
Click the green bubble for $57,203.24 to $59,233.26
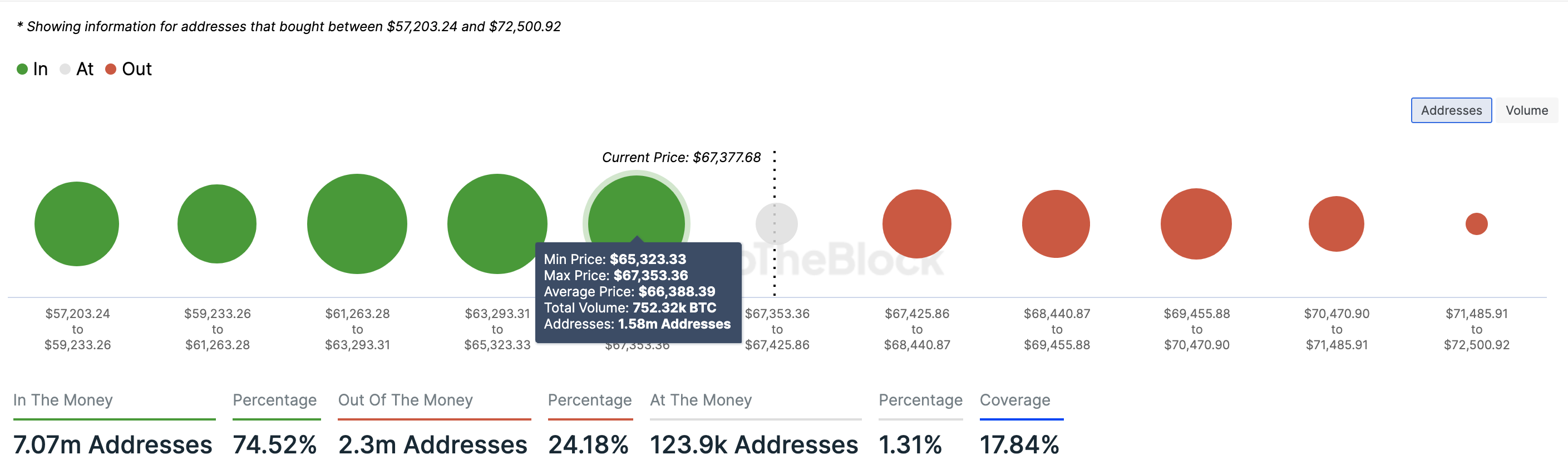coord(77,223)
